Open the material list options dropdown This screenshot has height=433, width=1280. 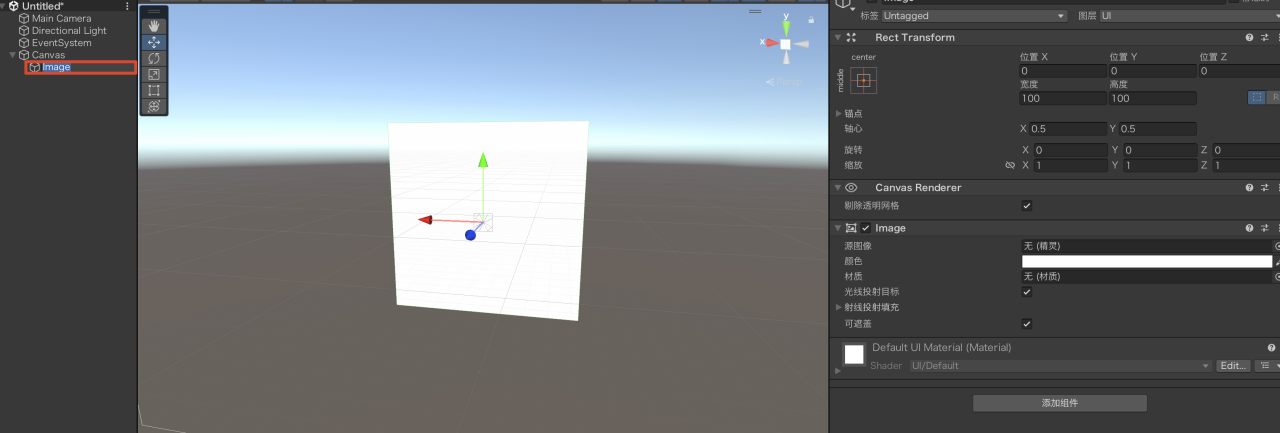[1267, 366]
